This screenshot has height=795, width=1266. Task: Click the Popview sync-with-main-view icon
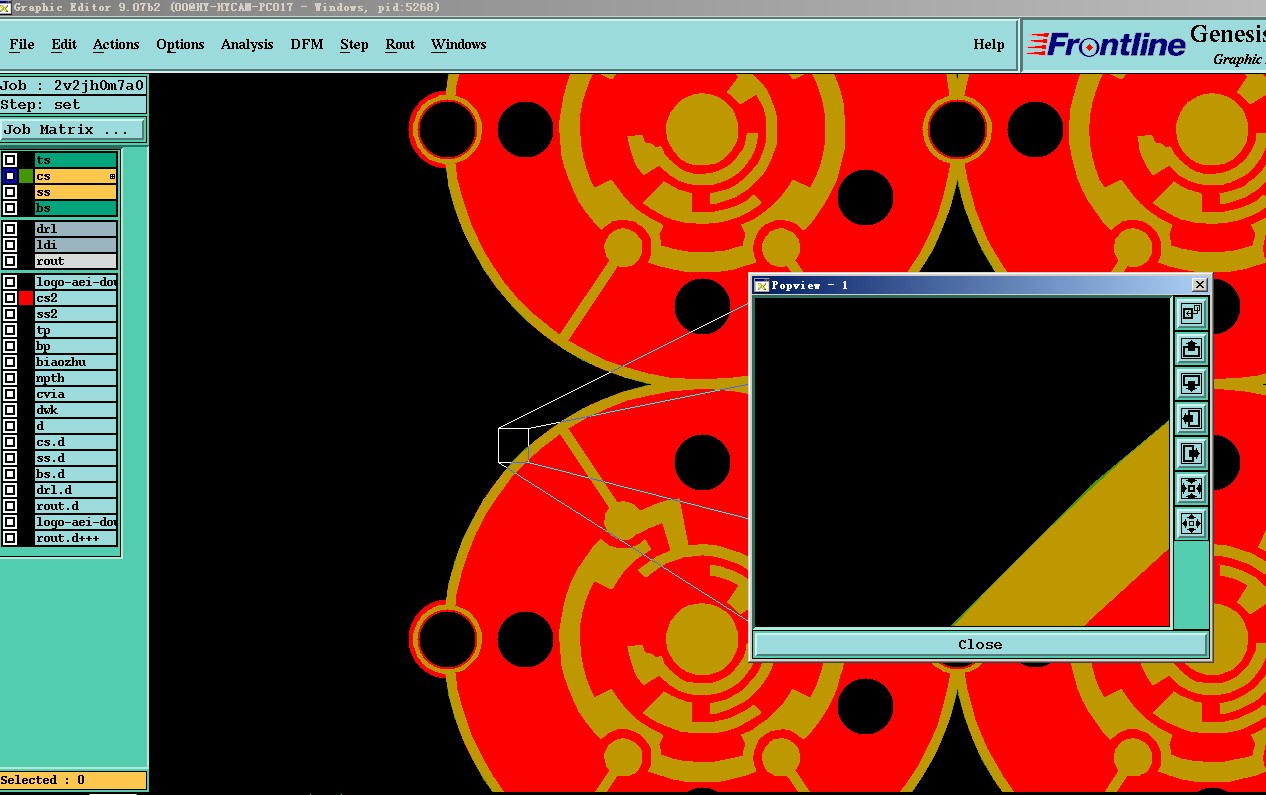tap(1191, 314)
